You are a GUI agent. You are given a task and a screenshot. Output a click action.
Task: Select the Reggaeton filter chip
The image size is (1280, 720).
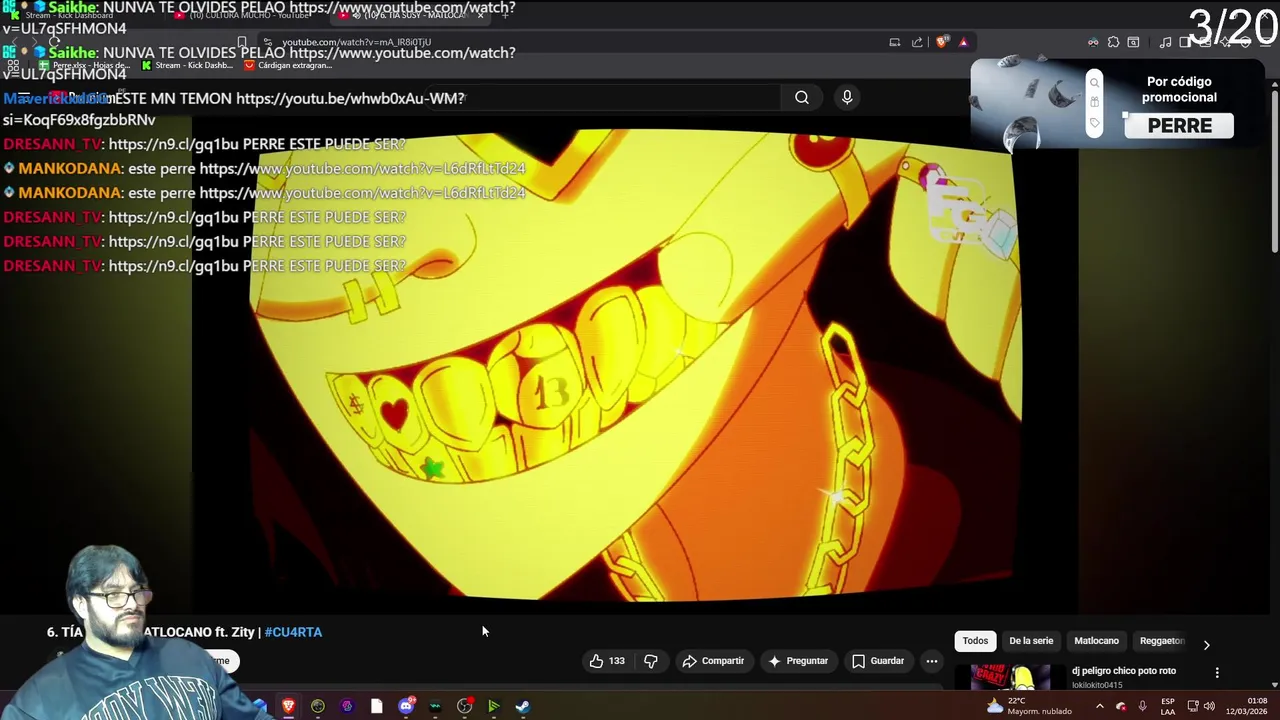tap(1161, 641)
